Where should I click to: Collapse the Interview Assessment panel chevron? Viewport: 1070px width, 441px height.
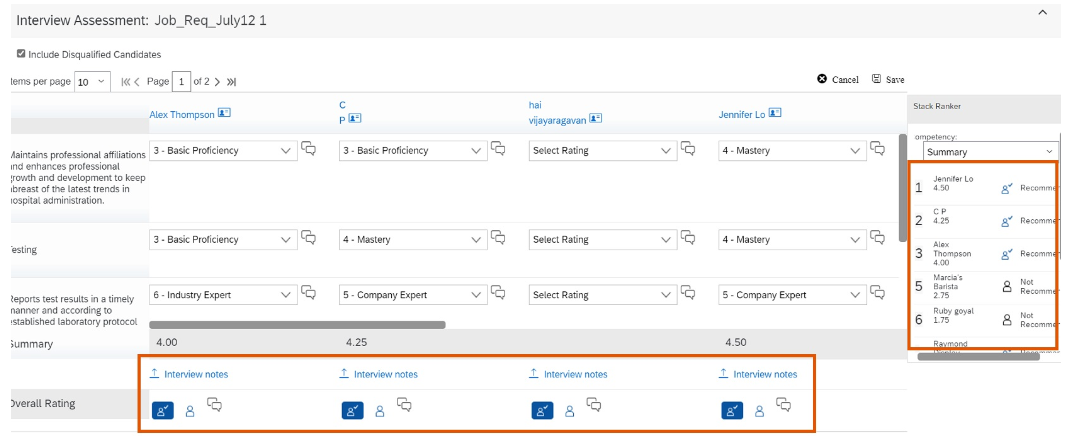[x=1042, y=12]
